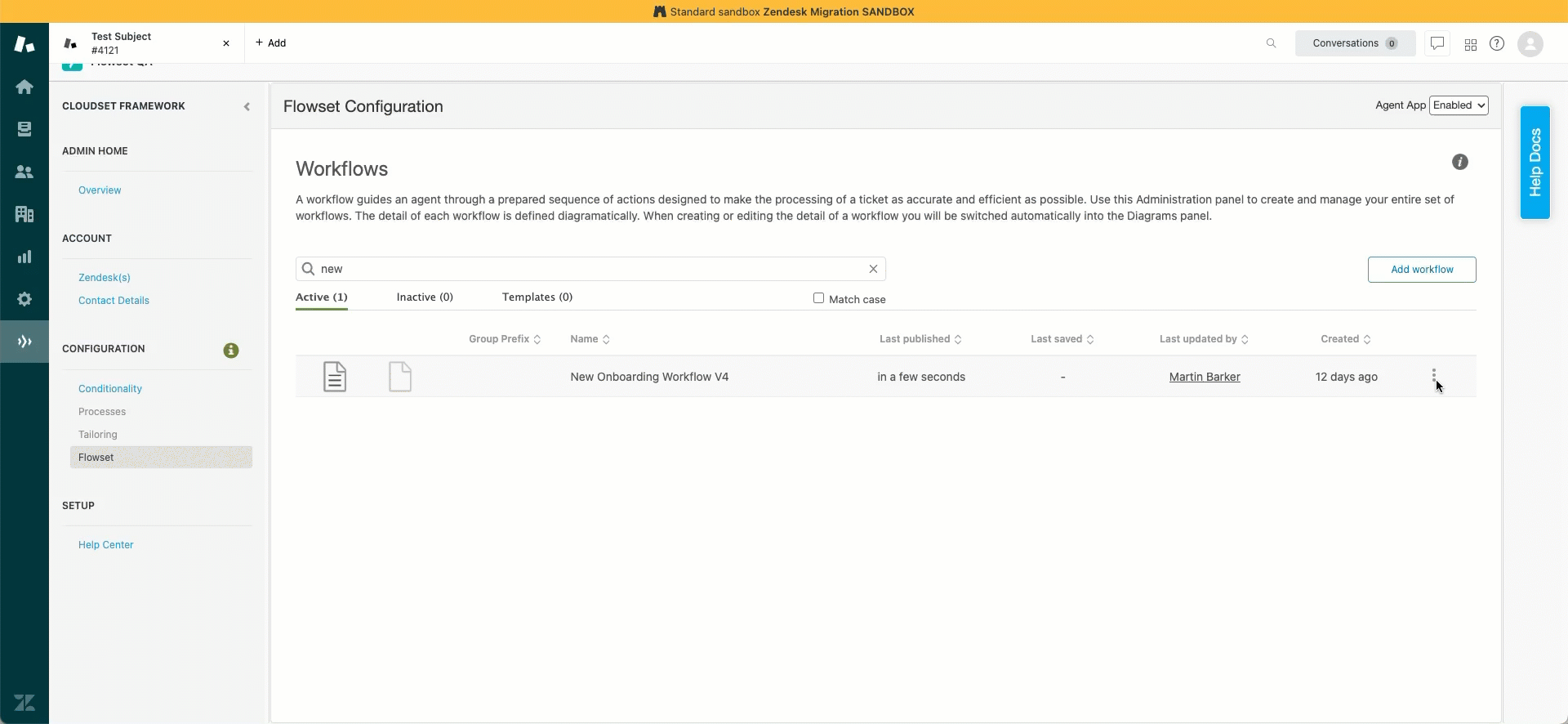Open the Zendesk products grid icon
The width and height of the screenshot is (1568, 724).
click(1471, 45)
